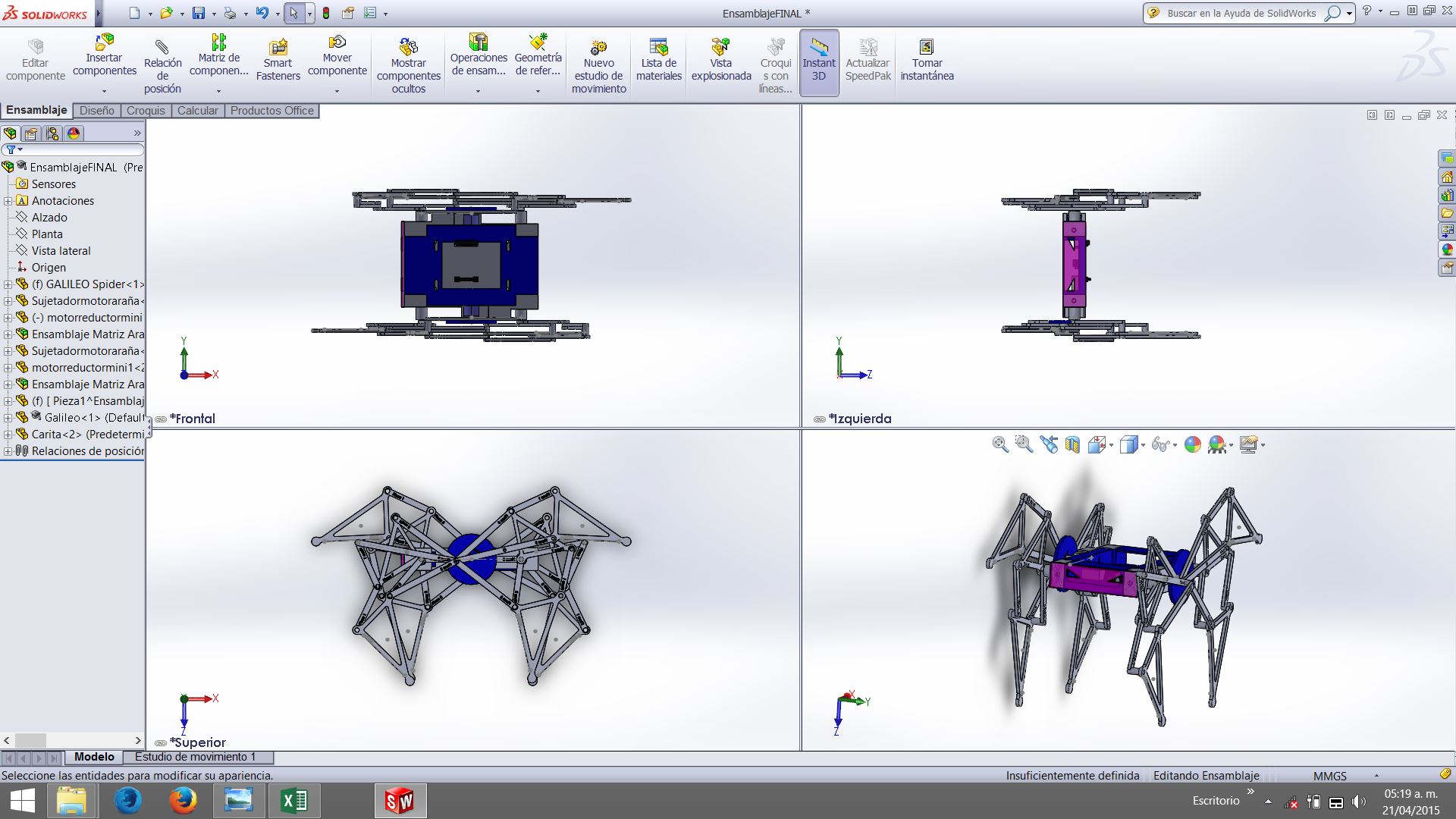Click the Tomar instantánea button
1456x819 pixels.
coord(927,60)
